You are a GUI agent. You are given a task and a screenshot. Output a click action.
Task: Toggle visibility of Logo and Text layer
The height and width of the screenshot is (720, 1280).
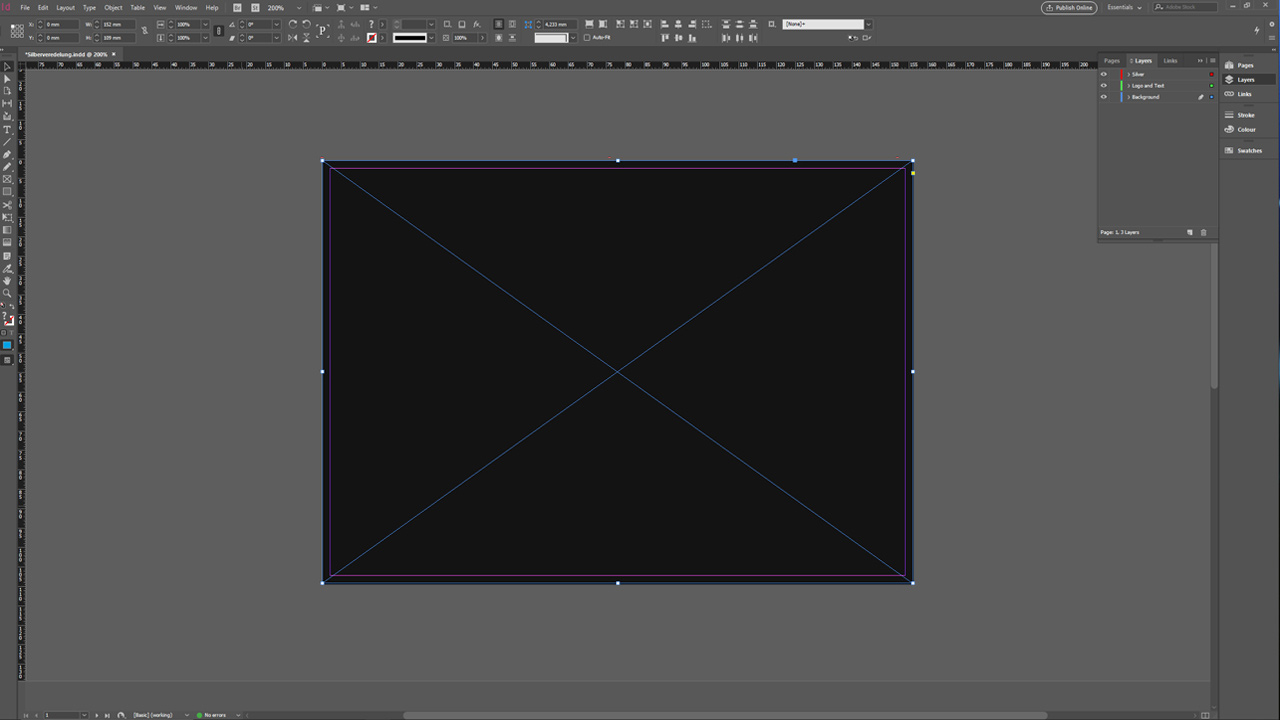(x=1104, y=86)
